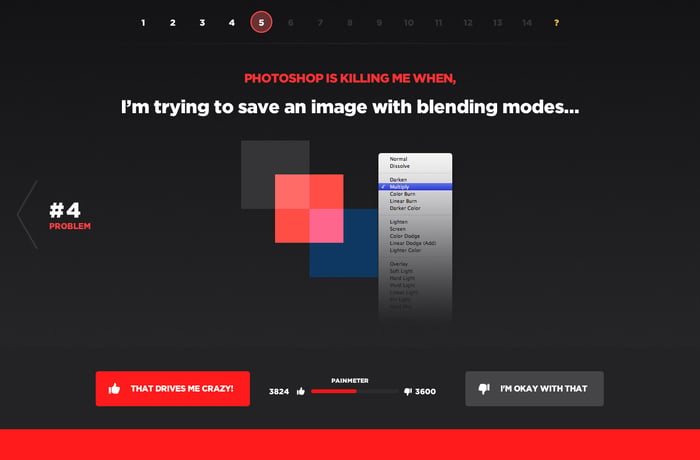Select the highlighted page 5 circle
700x460 pixels.
261,22
